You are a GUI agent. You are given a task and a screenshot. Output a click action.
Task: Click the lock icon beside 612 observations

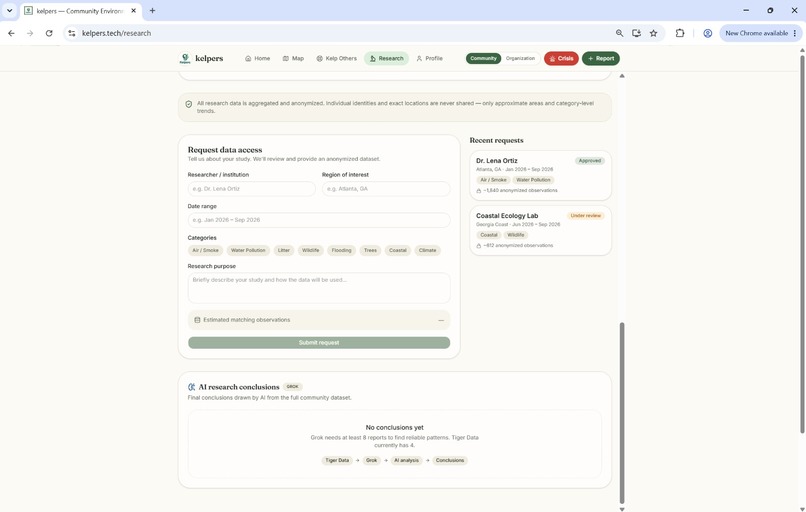[x=479, y=246]
